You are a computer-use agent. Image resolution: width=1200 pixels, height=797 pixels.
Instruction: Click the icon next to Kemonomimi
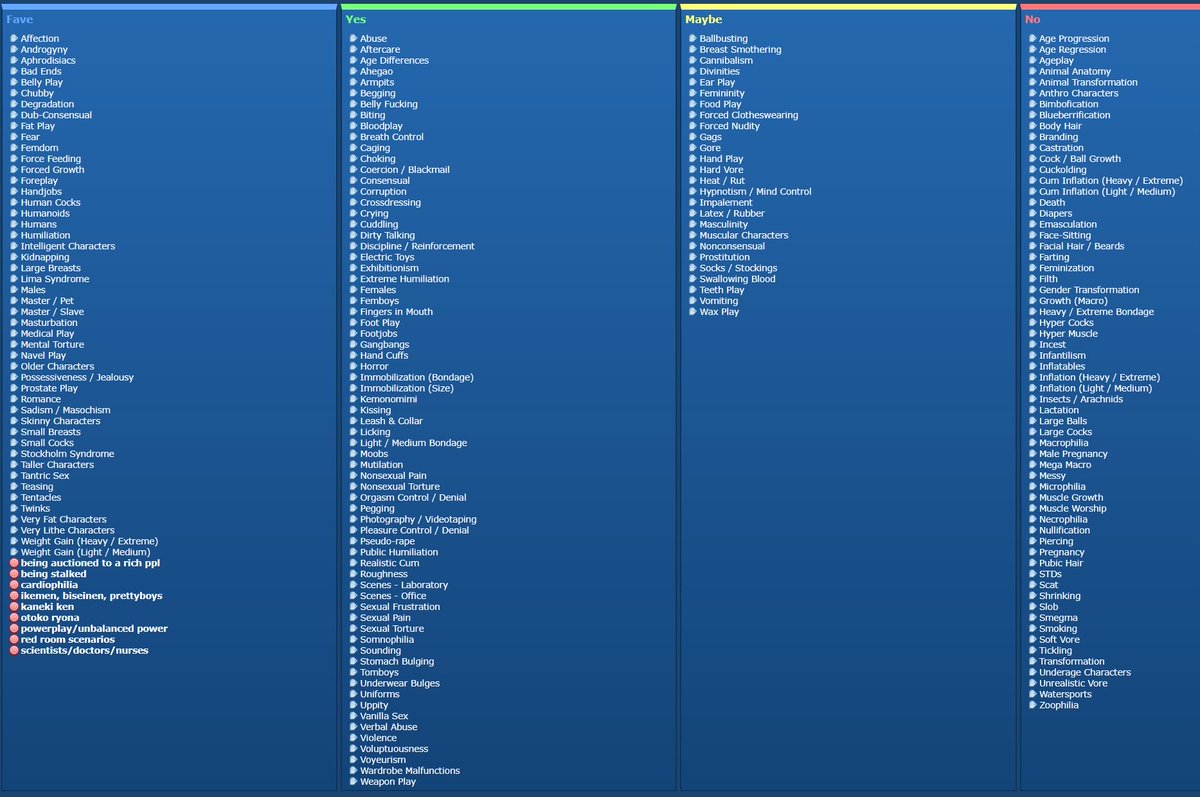pyautogui.click(x=353, y=400)
